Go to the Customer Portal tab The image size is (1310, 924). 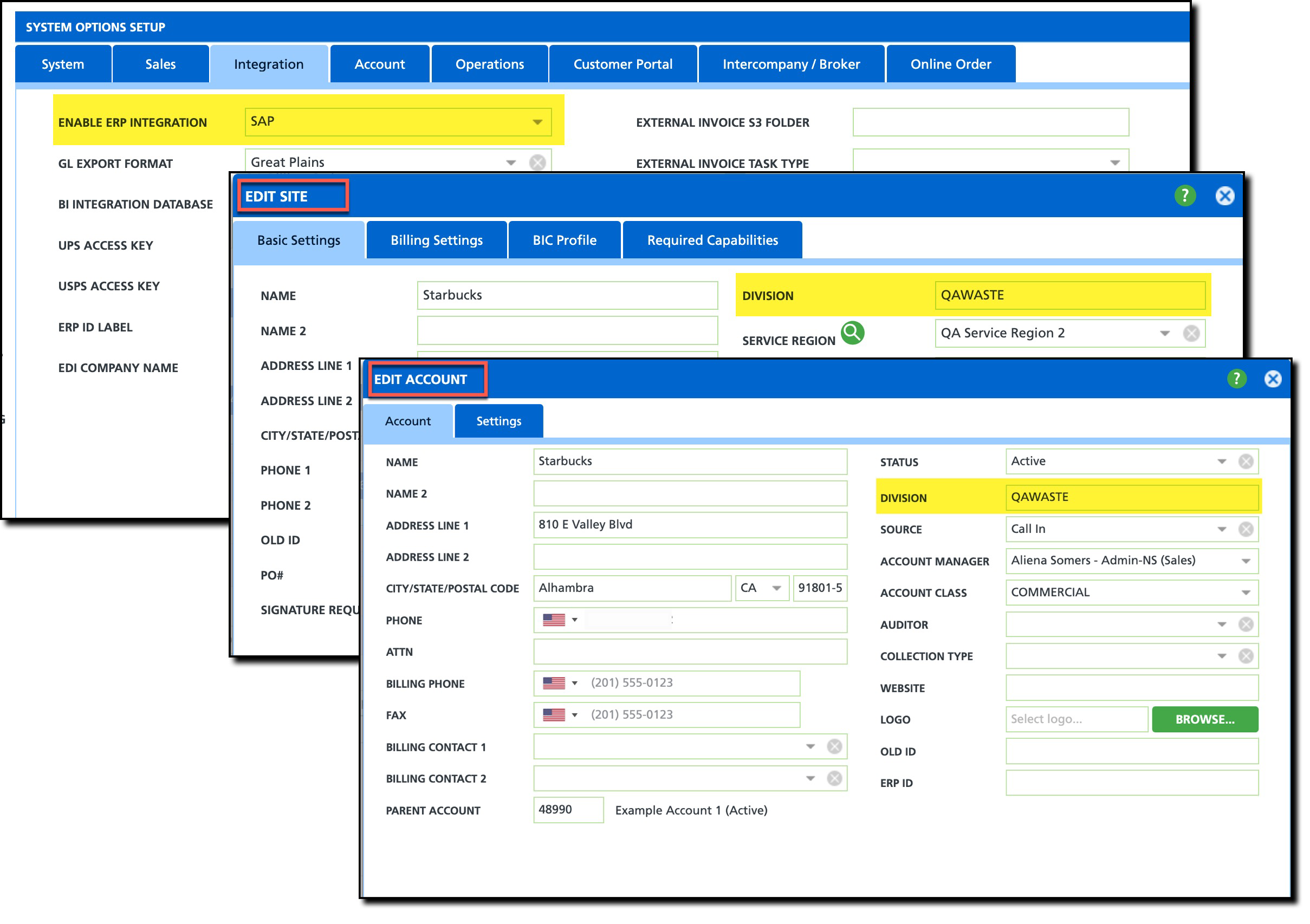[623, 64]
